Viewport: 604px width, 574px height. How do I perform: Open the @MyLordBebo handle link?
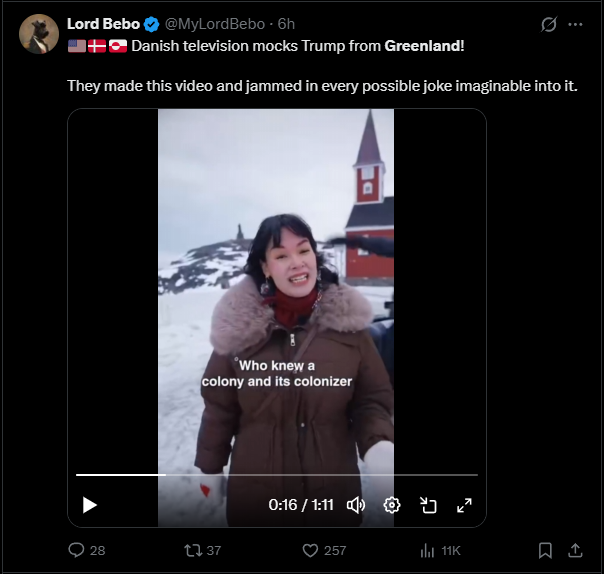[x=217, y=24]
